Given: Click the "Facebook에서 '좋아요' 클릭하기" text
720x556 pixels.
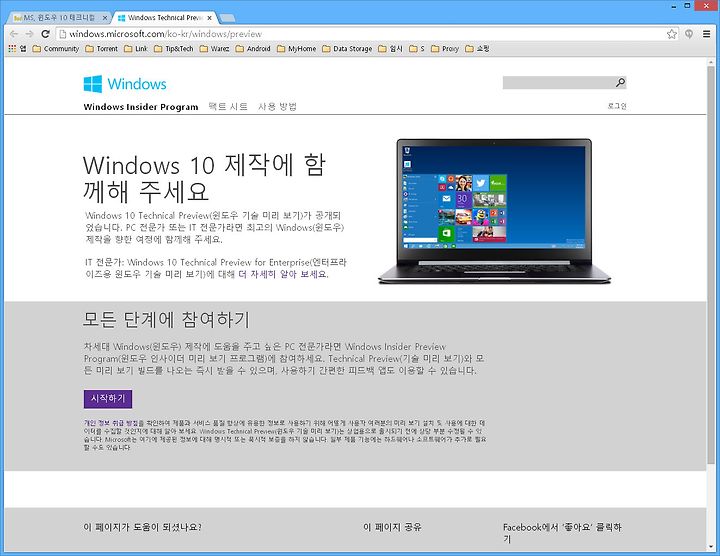Looking at the screenshot, I should (x=562, y=533).
